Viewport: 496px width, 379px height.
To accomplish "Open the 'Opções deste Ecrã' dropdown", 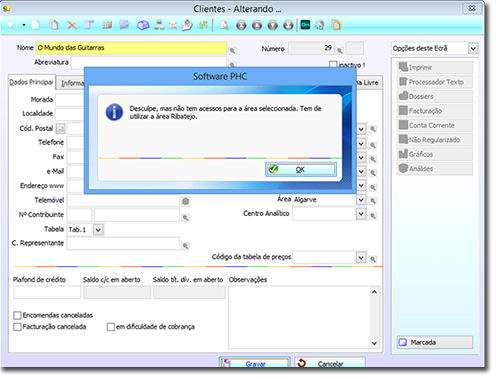I will (473, 49).
